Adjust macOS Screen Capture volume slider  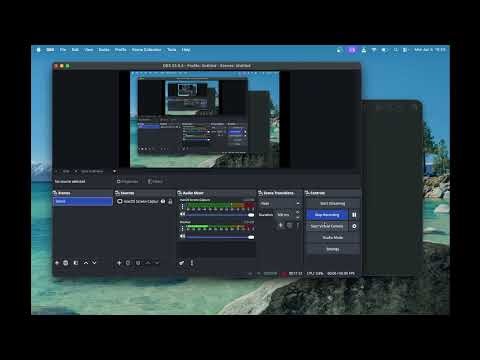click(221, 215)
